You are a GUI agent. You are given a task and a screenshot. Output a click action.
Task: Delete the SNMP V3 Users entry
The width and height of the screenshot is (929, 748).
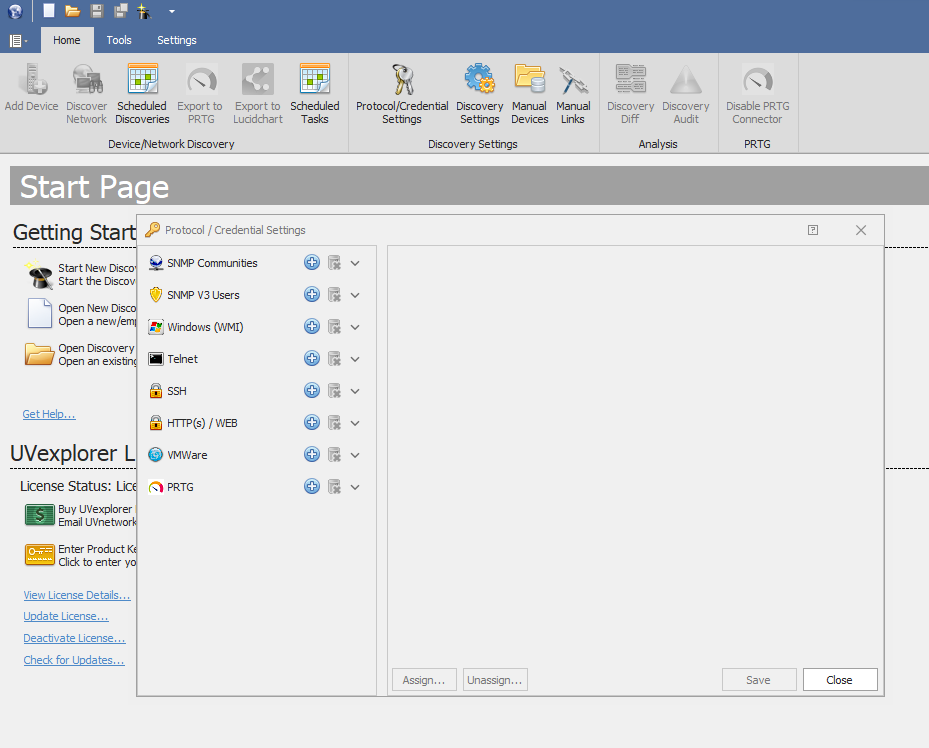pyautogui.click(x=335, y=295)
